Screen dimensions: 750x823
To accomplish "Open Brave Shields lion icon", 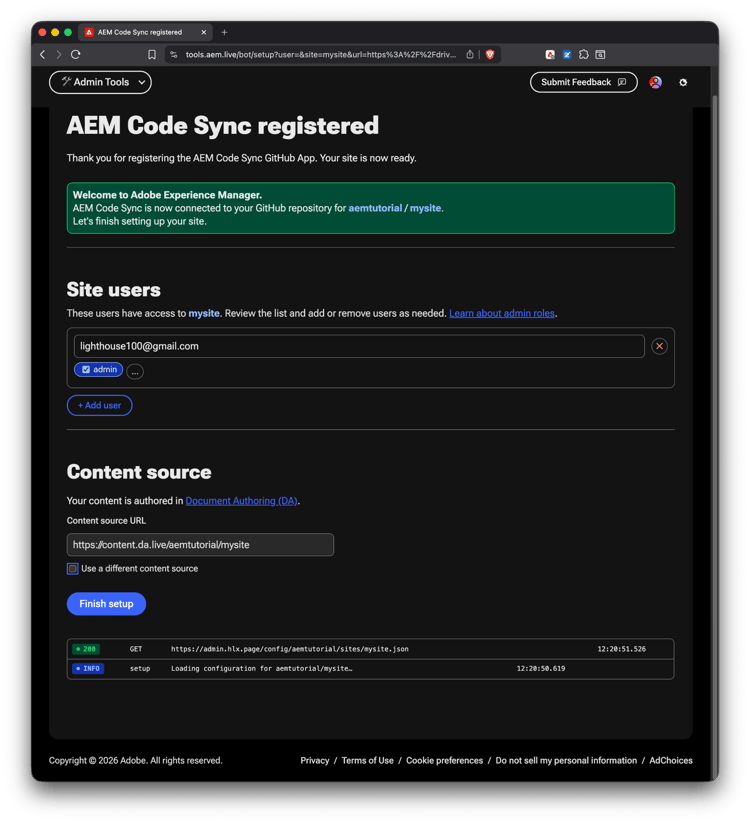I will [490, 55].
